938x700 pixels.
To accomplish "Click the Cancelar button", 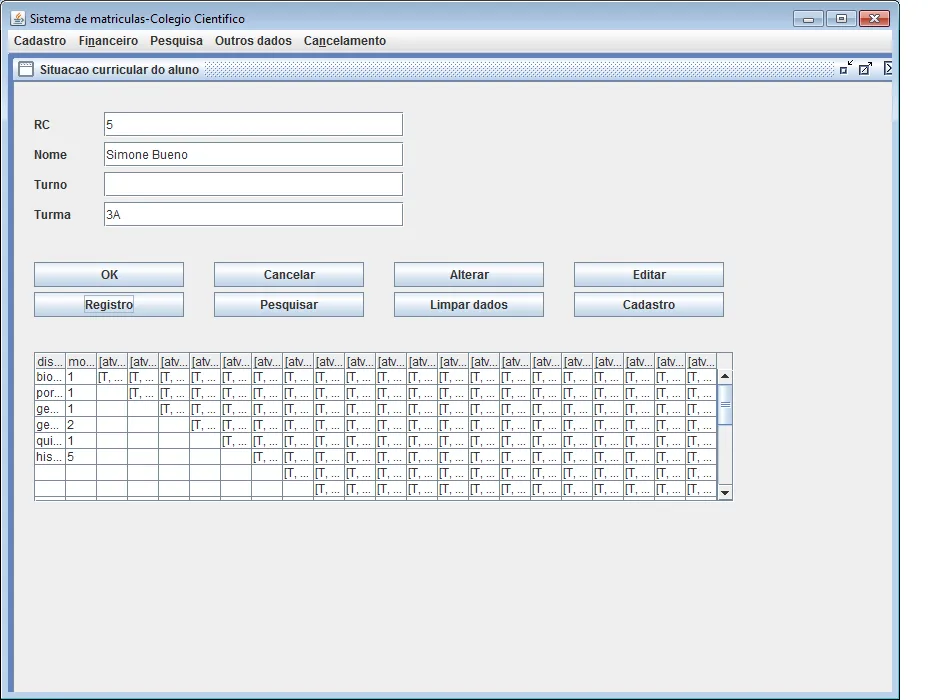I will point(289,275).
